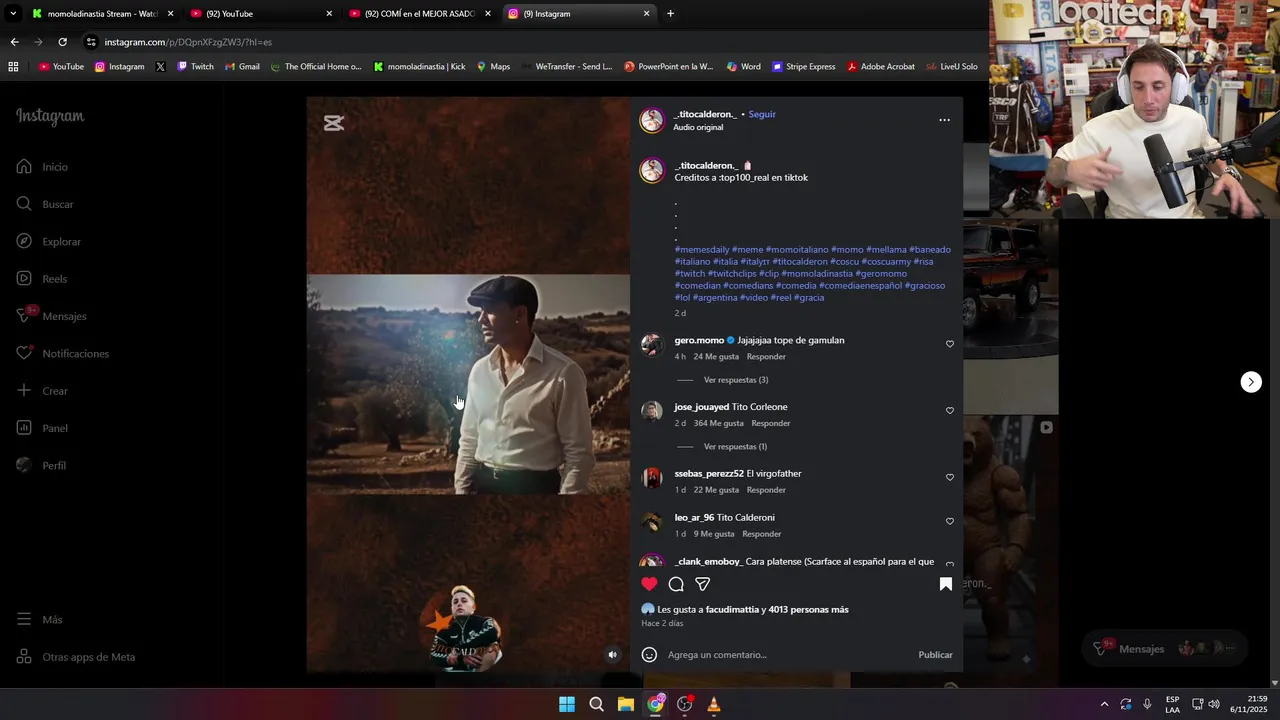Open the tab search dropdown arrow
The width and height of the screenshot is (1280, 720).
(x=11, y=14)
